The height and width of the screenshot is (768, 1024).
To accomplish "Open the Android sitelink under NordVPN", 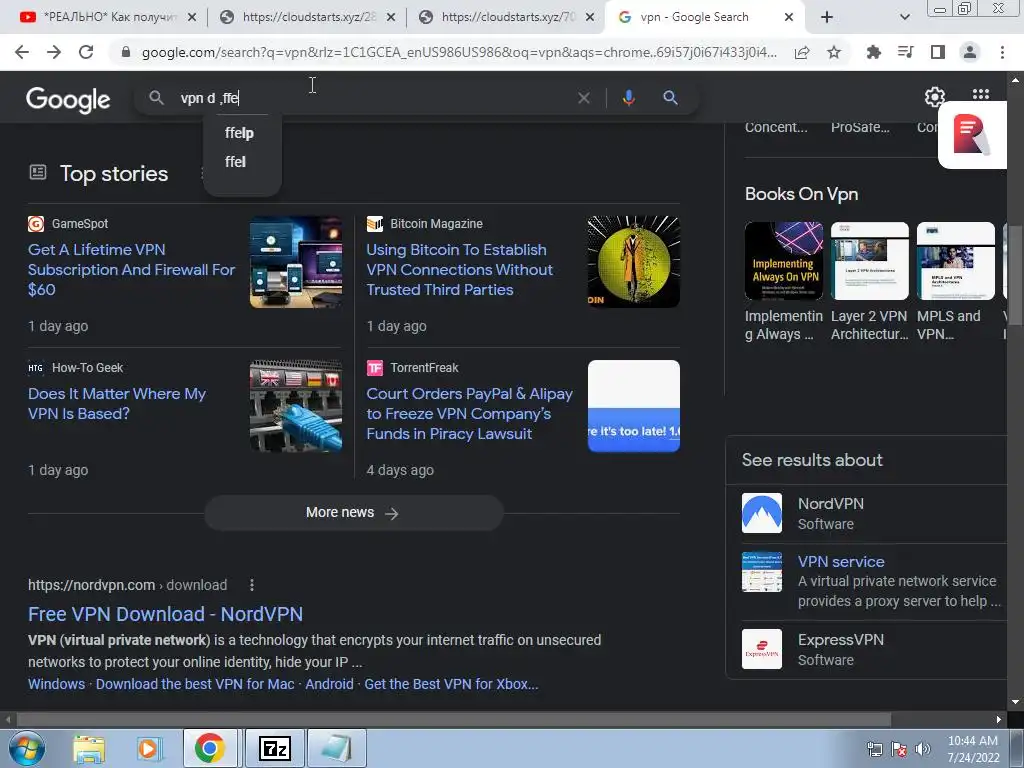I will (x=329, y=684).
